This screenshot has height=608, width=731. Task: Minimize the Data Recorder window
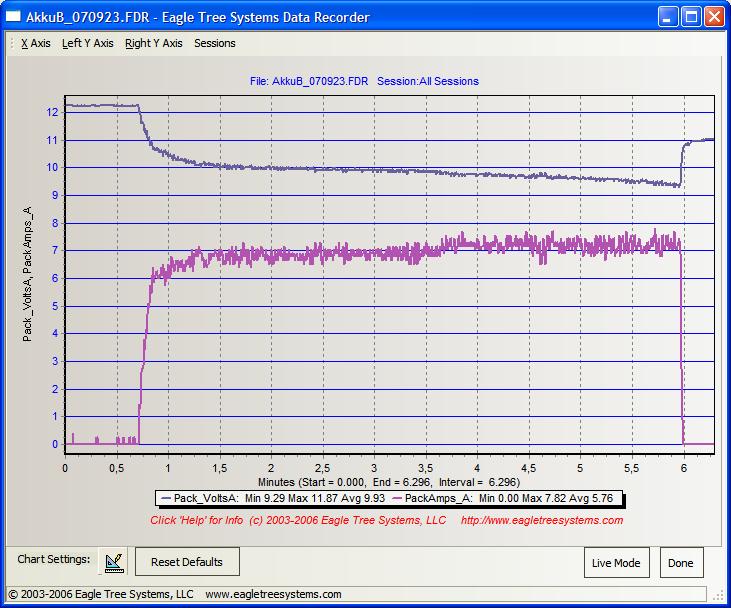coord(668,17)
